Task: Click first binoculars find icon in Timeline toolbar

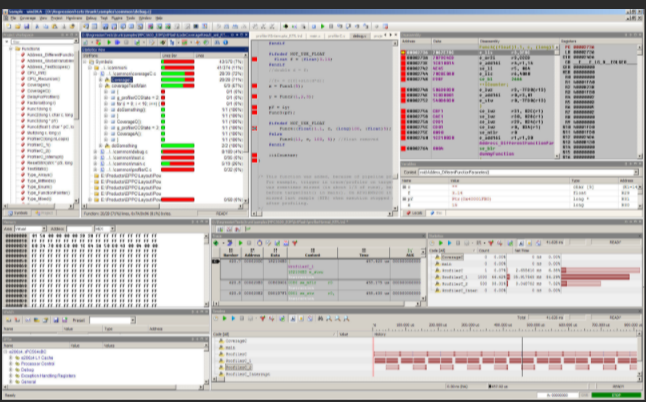Action: [320, 318]
